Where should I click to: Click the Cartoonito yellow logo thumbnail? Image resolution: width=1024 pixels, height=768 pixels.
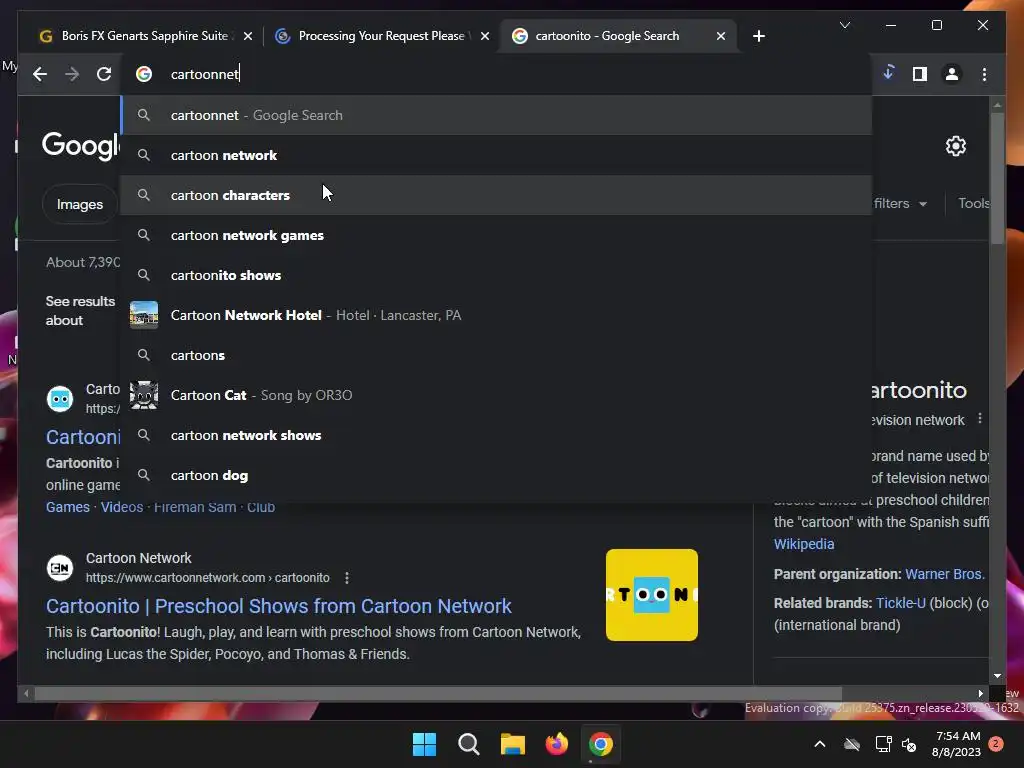pyautogui.click(x=652, y=595)
